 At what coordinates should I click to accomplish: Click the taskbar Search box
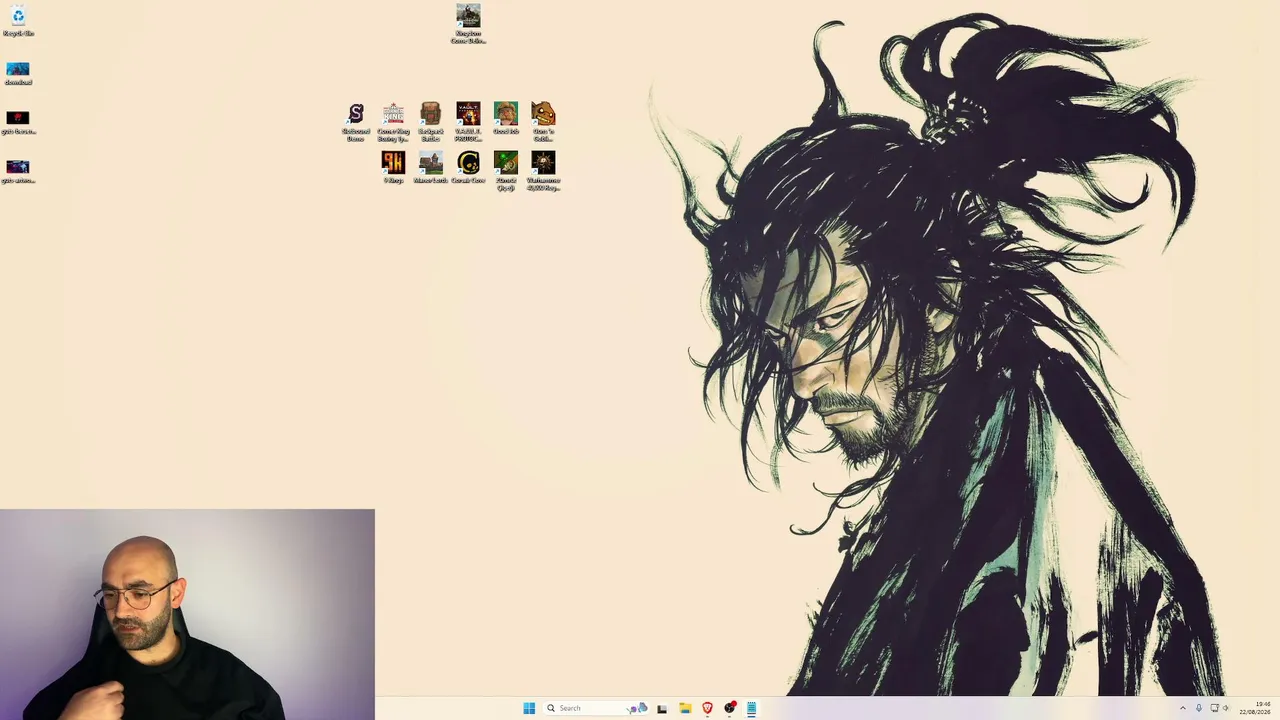597,708
